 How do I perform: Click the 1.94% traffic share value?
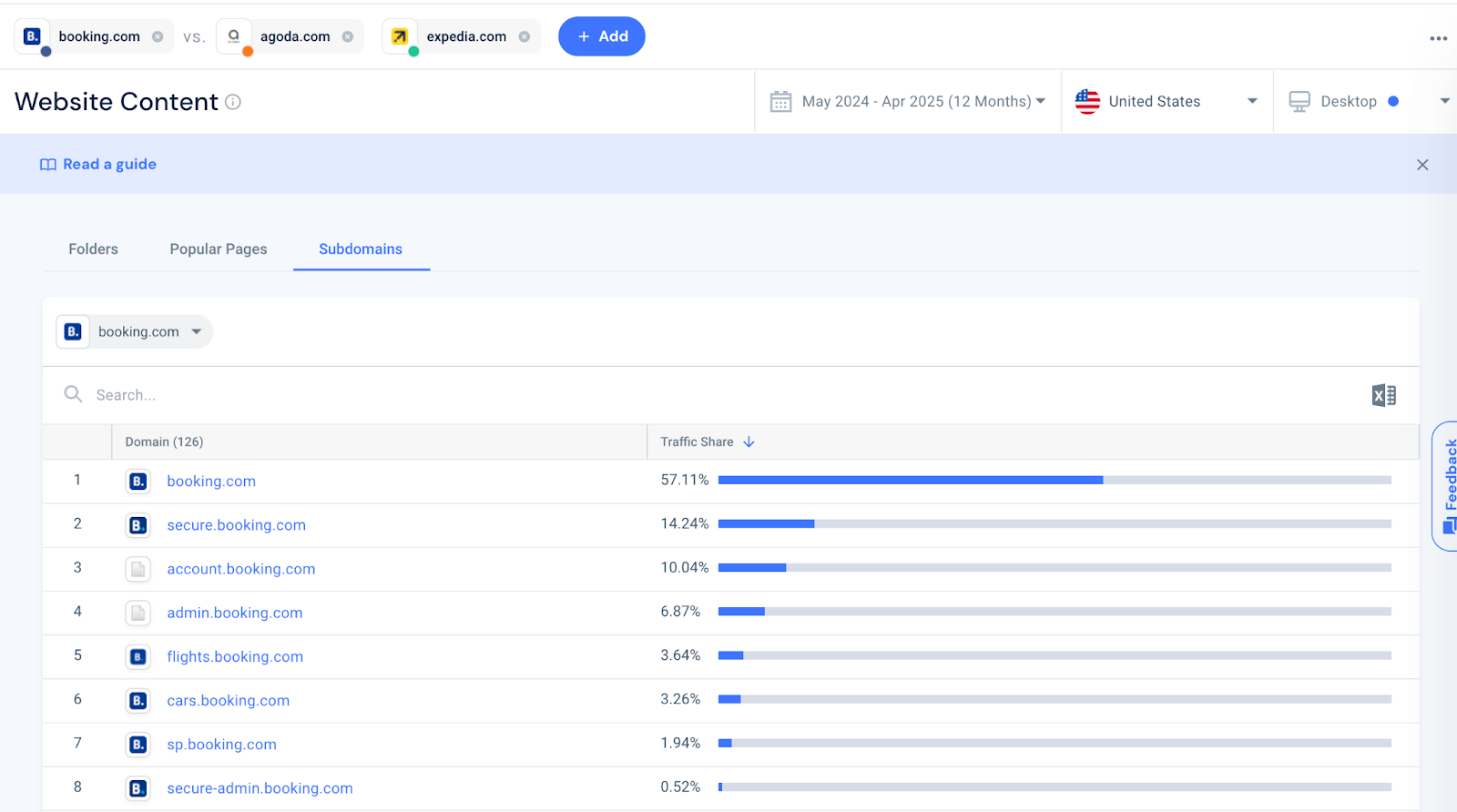pyautogui.click(x=680, y=743)
